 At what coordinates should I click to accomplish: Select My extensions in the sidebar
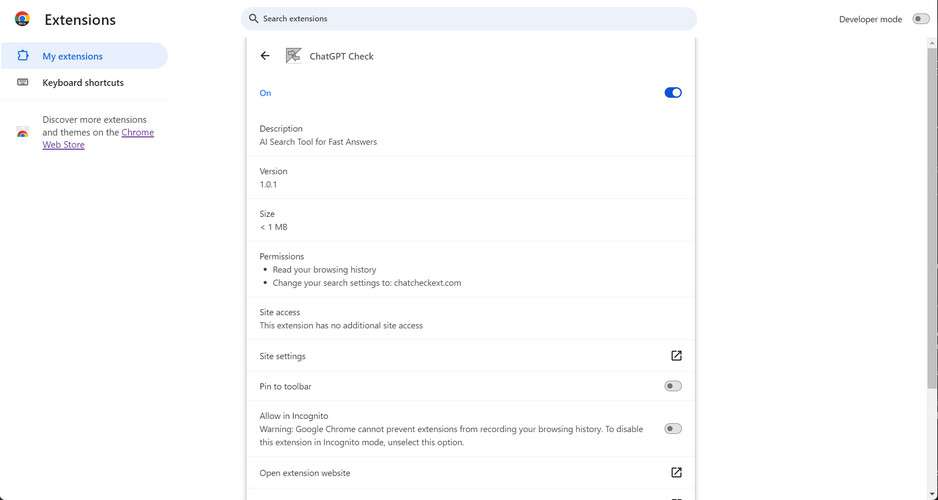coord(72,57)
